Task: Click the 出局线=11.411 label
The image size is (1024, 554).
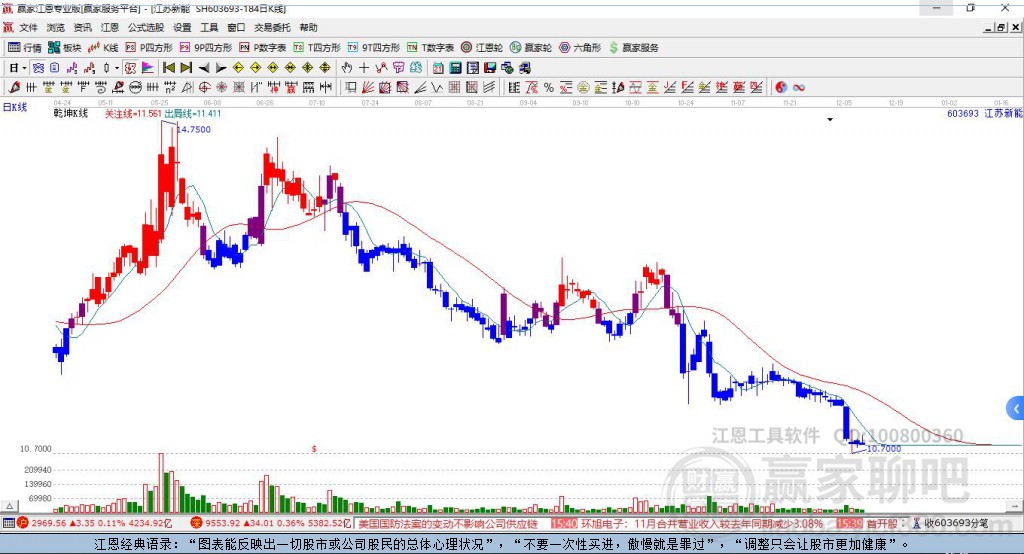Action: (193, 114)
